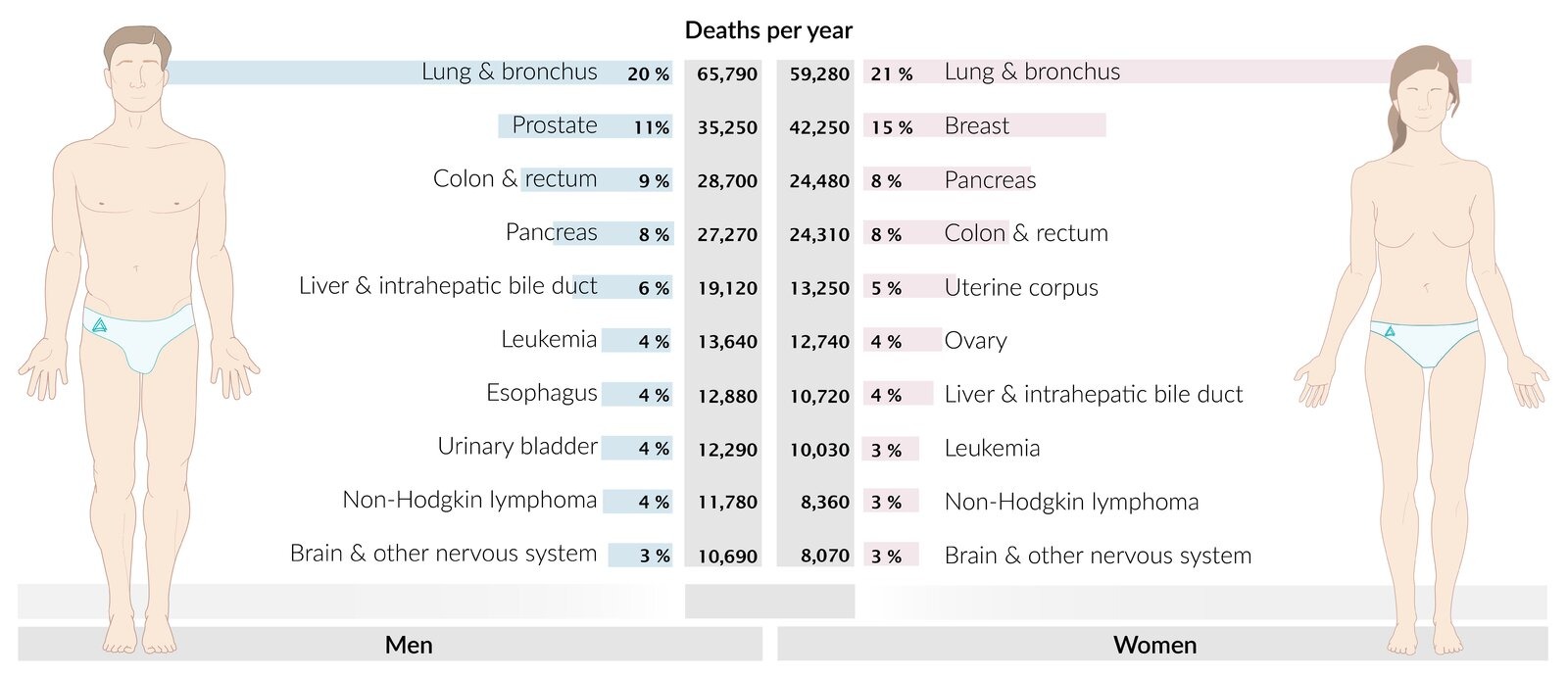Viewport: 1568px width, 678px height.
Task: Click the Breast cancer label
Action: click(976, 126)
